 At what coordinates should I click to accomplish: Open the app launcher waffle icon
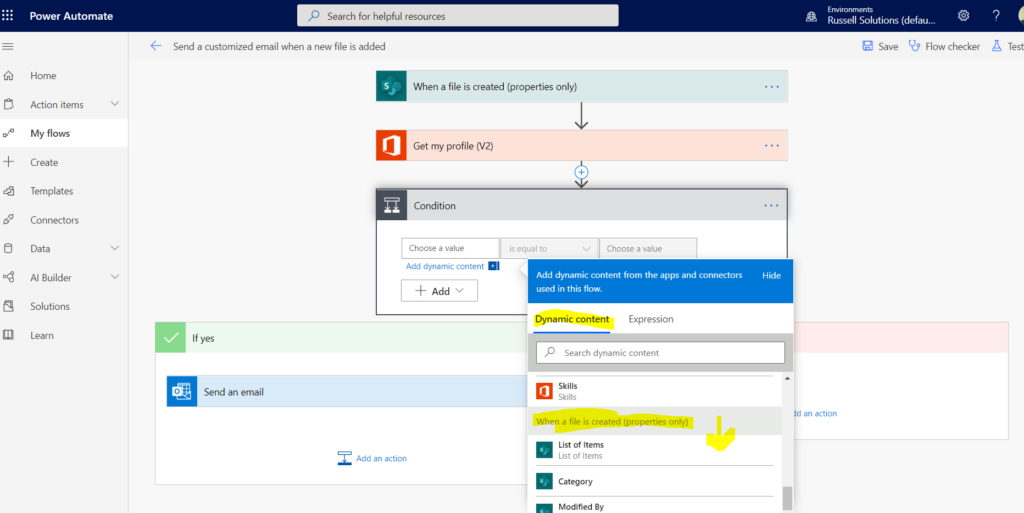7,16
